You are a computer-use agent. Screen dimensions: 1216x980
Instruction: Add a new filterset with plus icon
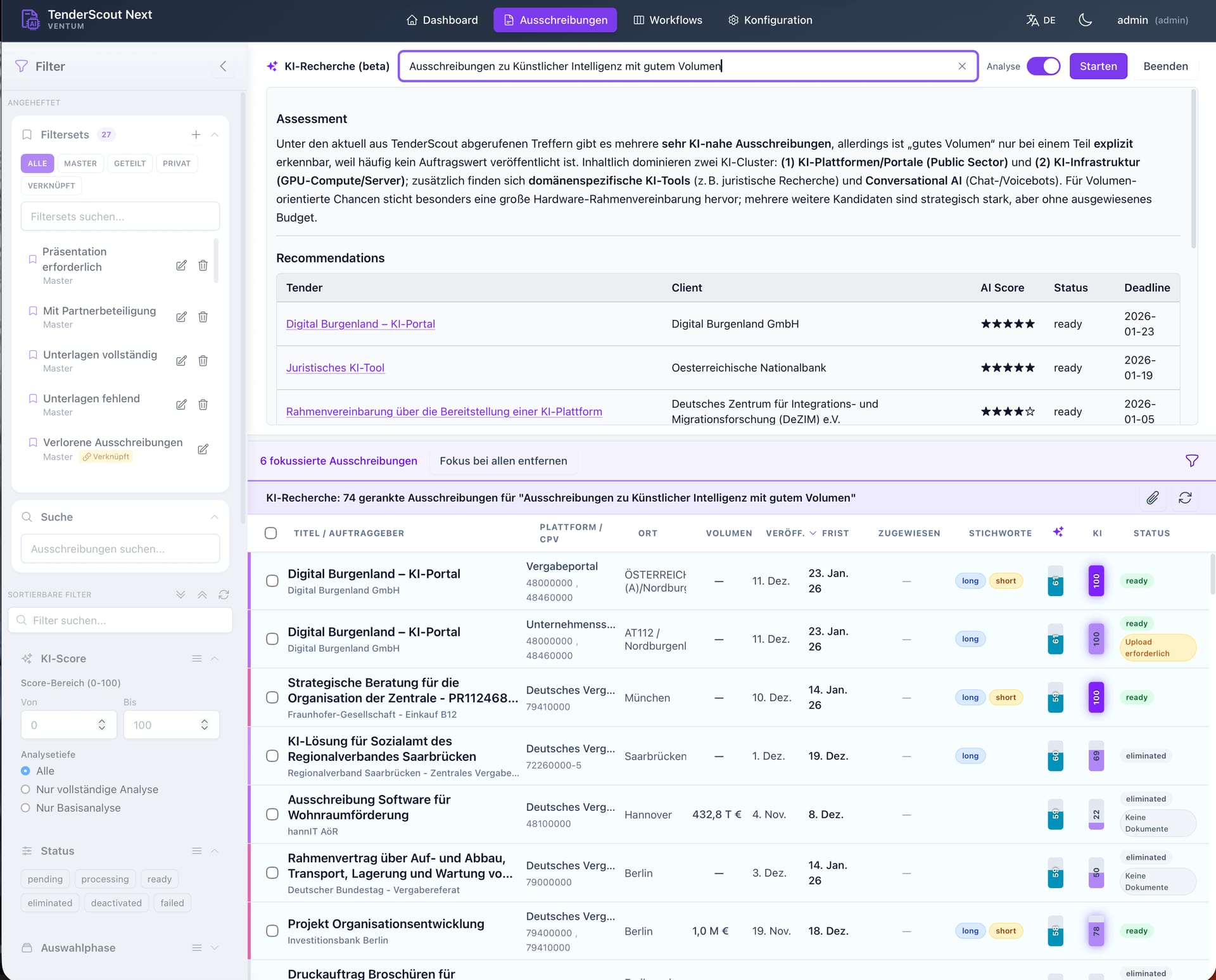coord(196,134)
